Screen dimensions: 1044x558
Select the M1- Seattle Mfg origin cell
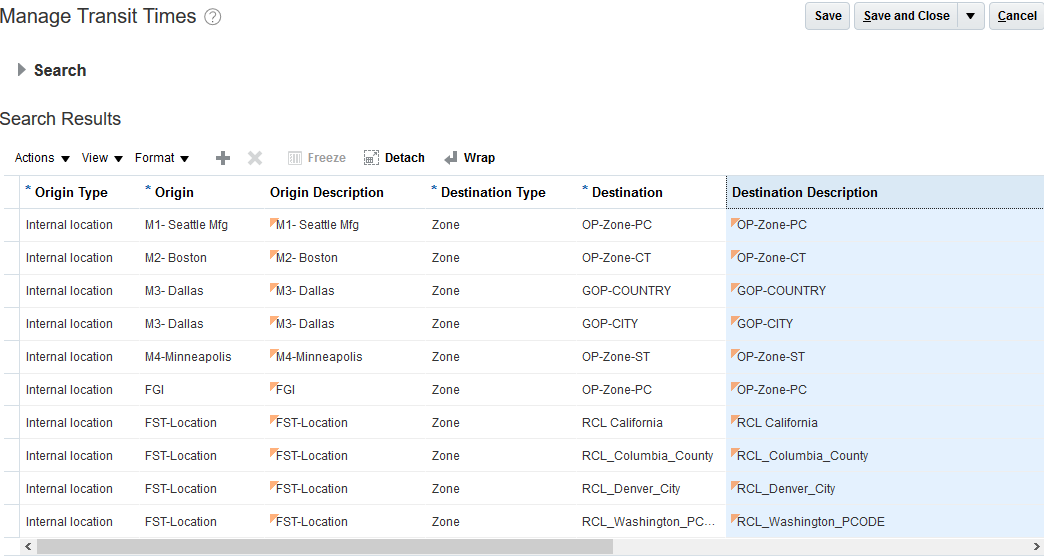186,225
